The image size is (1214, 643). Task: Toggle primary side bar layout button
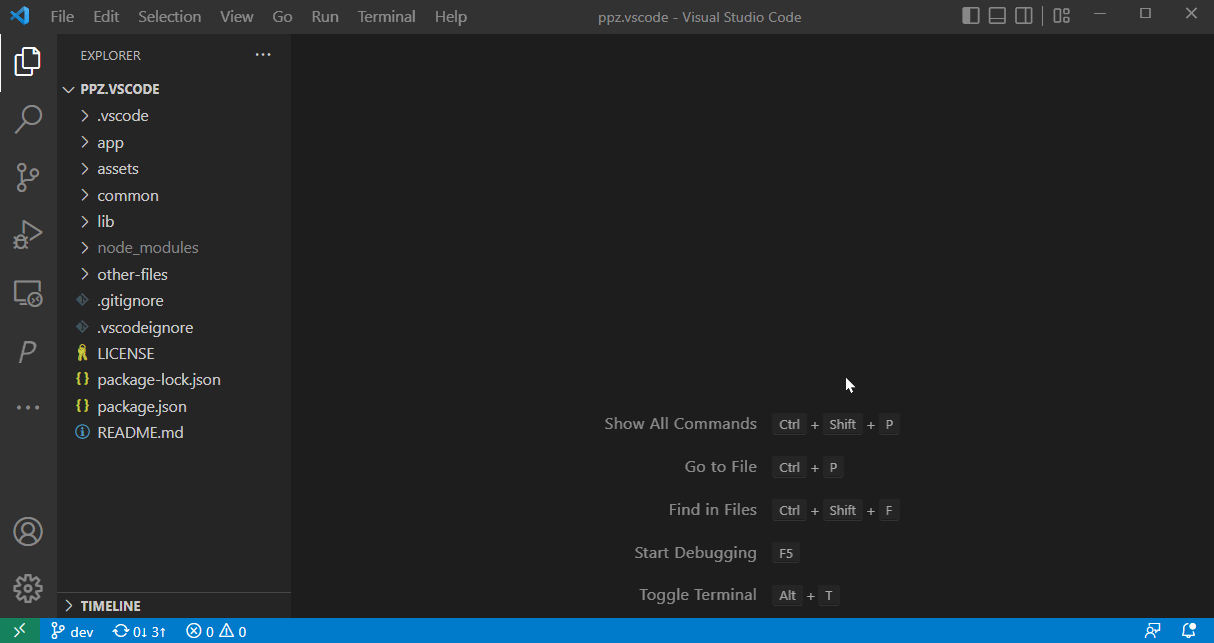(971, 16)
